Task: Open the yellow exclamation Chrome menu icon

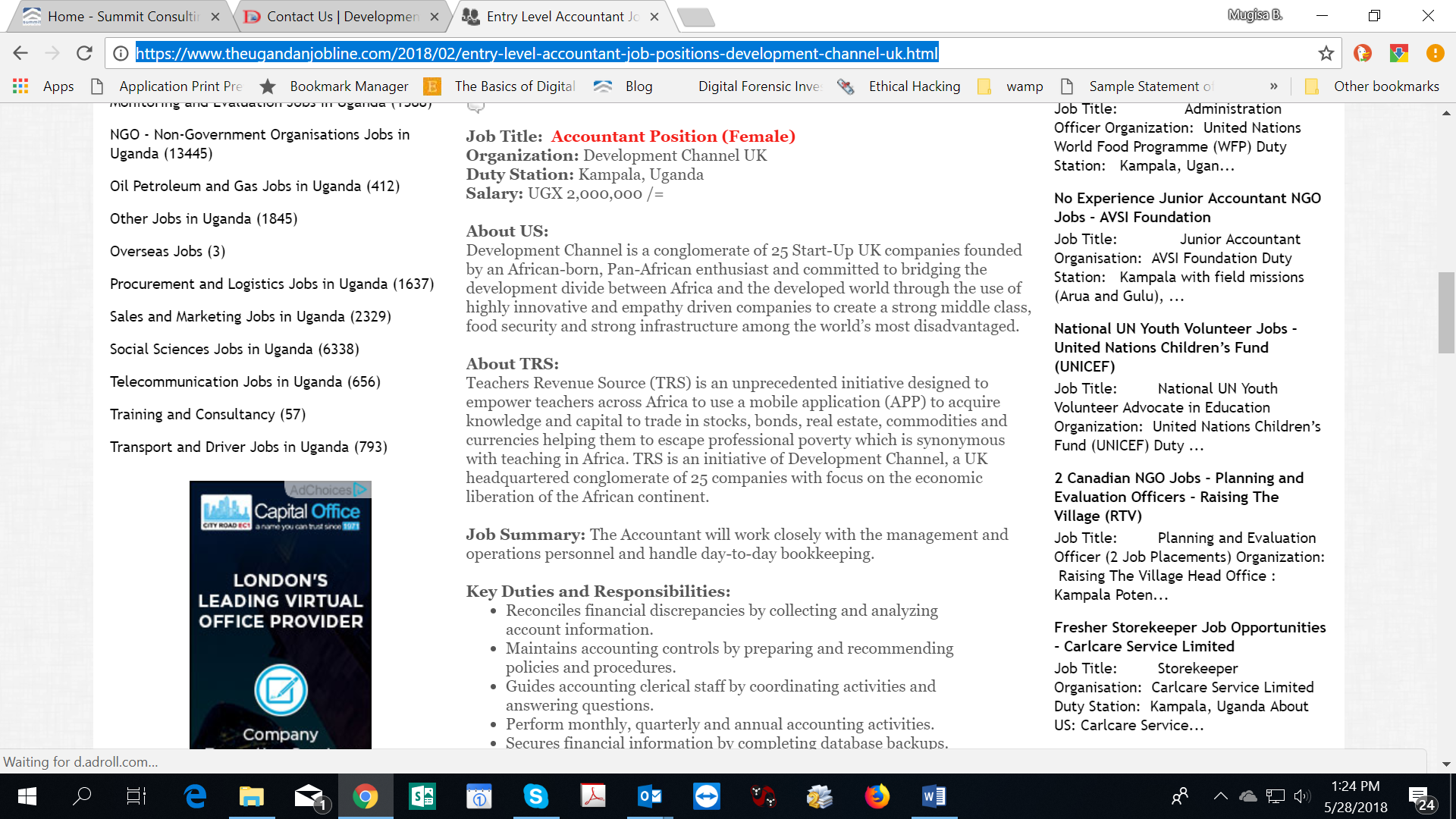Action: tap(1435, 53)
